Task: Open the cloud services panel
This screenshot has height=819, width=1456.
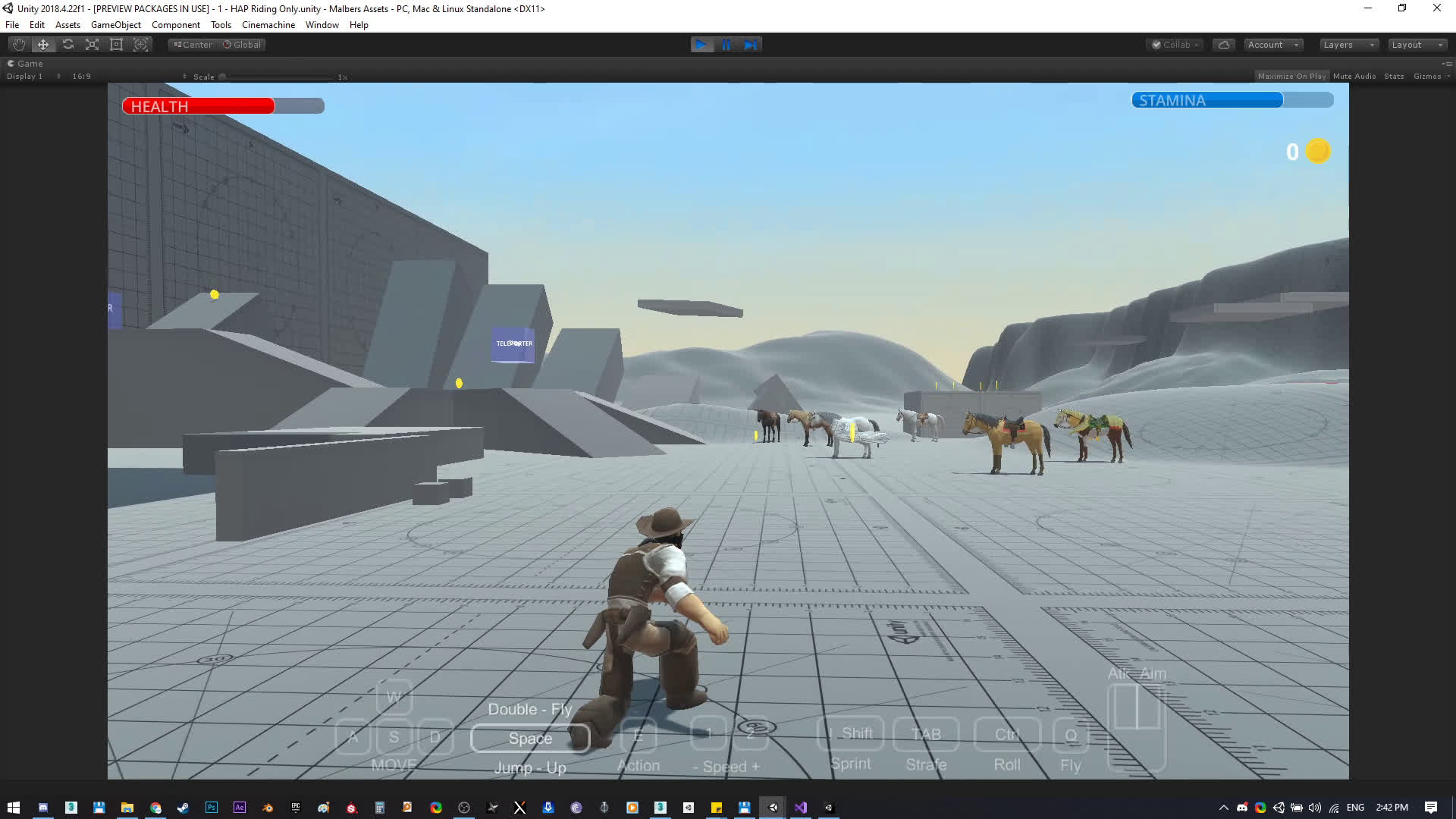Action: 1223,45
